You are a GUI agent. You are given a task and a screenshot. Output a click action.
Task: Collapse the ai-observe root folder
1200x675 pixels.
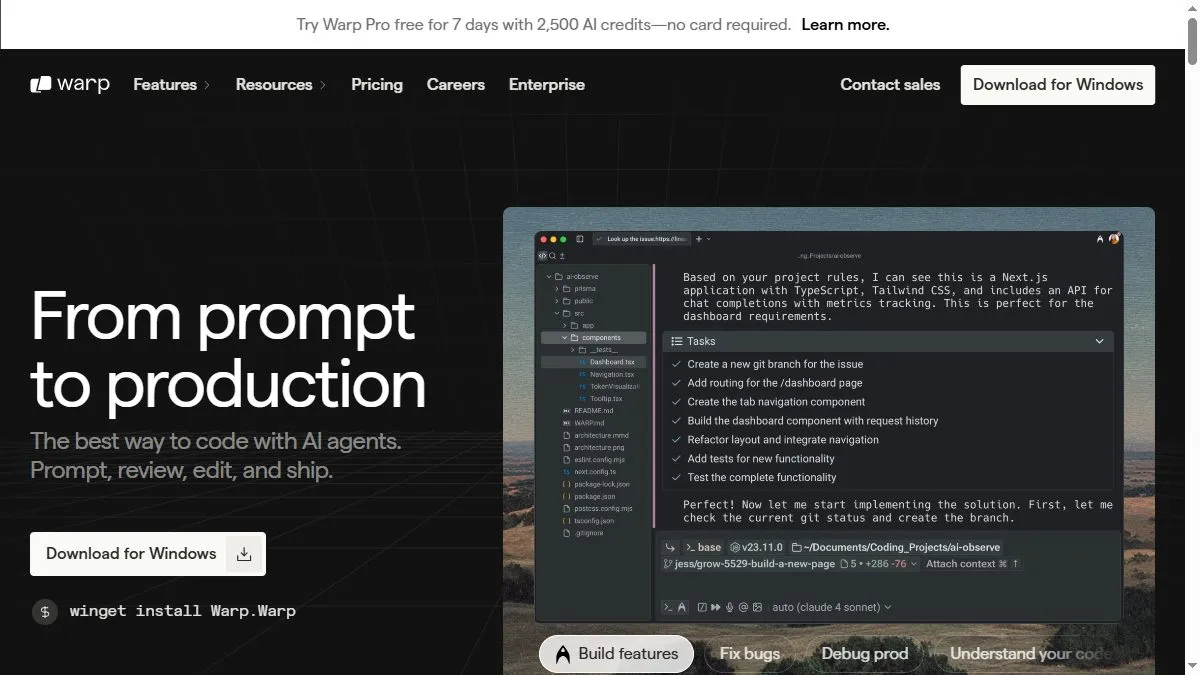[x=549, y=276]
